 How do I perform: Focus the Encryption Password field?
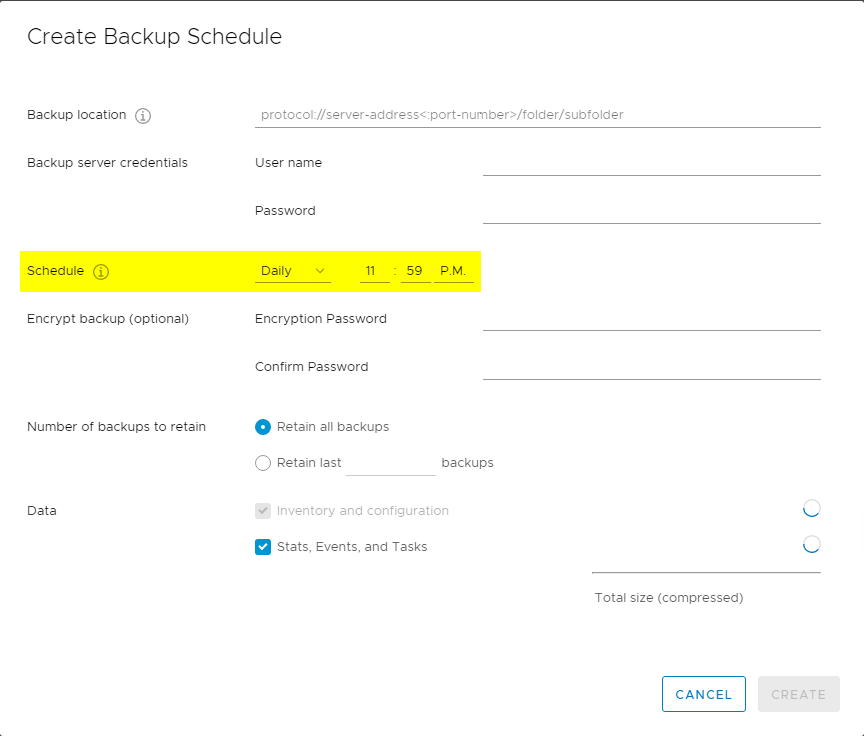coord(652,318)
